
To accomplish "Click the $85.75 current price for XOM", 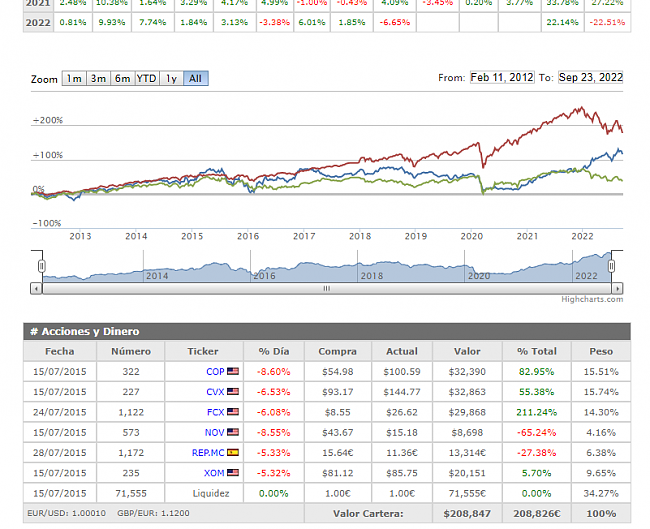I will tap(402, 473).
